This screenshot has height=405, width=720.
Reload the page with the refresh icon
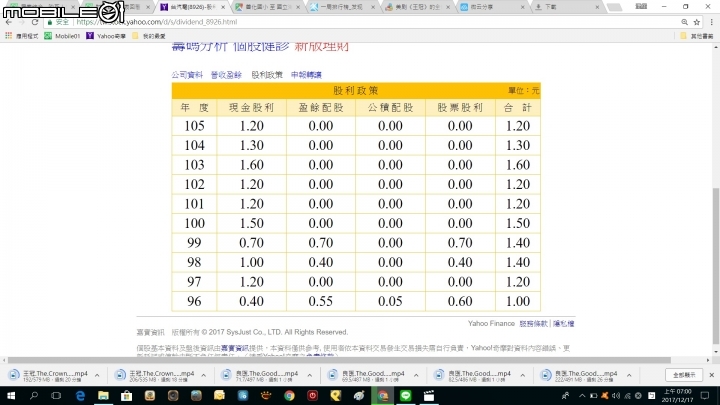tap(35, 22)
